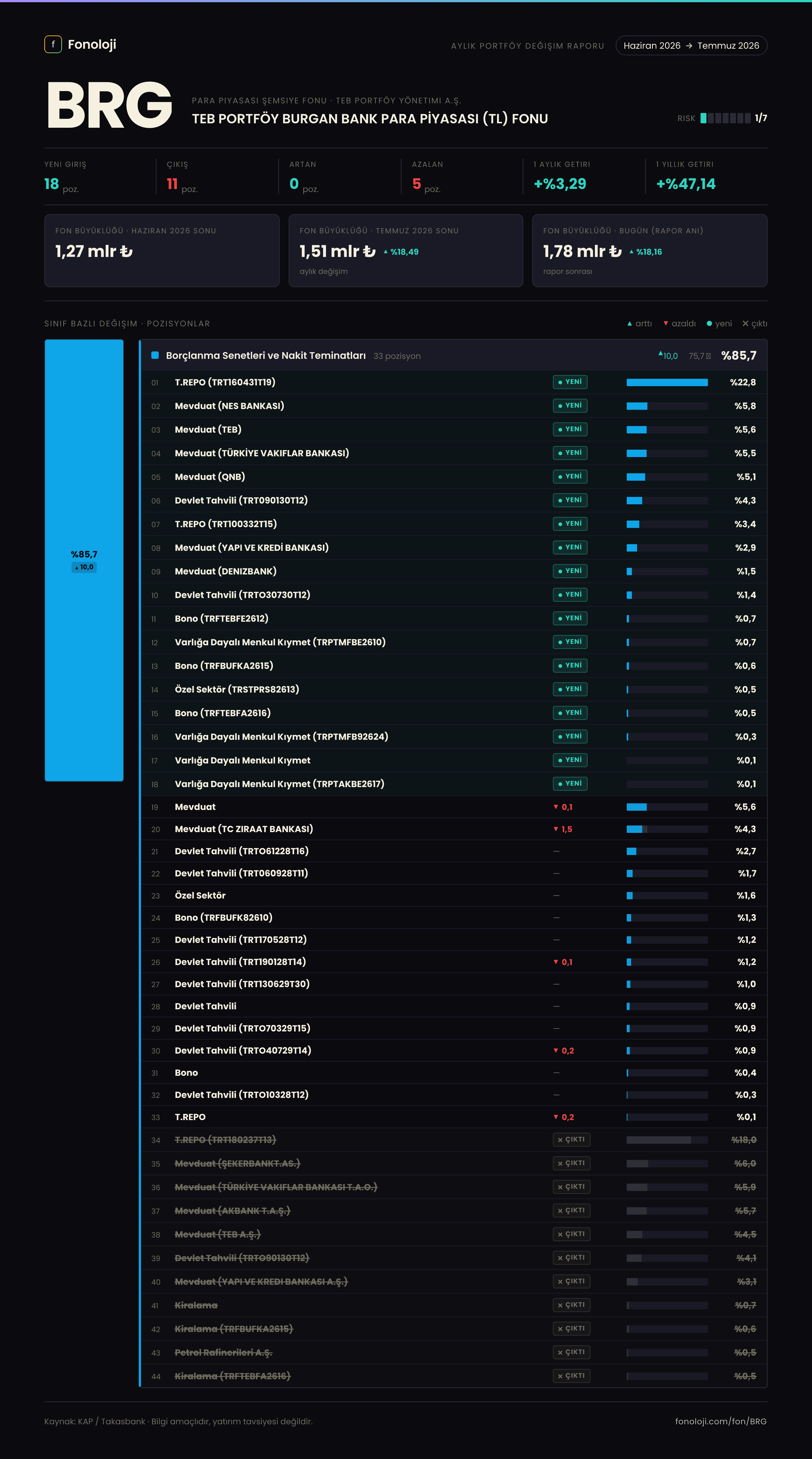Click the Kaynak: KAP / Takasbank footer note
This screenshot has height=1459, width=812.
178,1422
